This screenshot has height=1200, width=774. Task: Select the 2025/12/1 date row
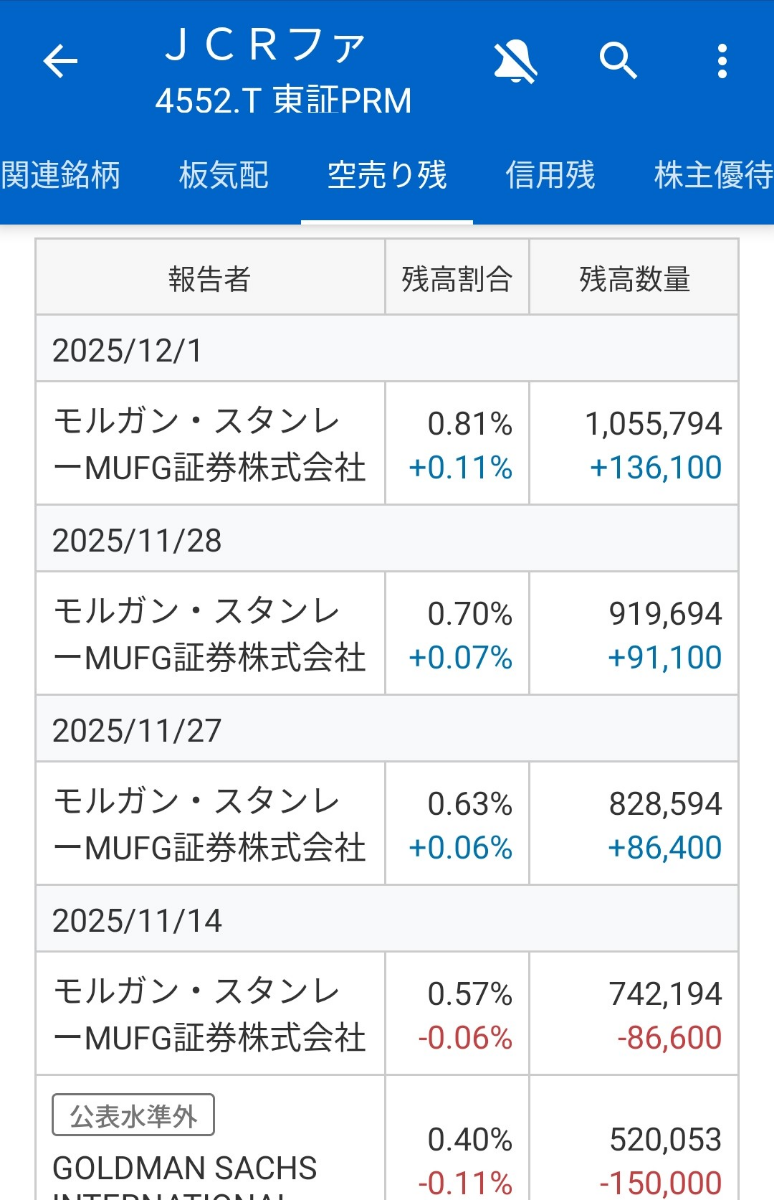tap(386, 350)
